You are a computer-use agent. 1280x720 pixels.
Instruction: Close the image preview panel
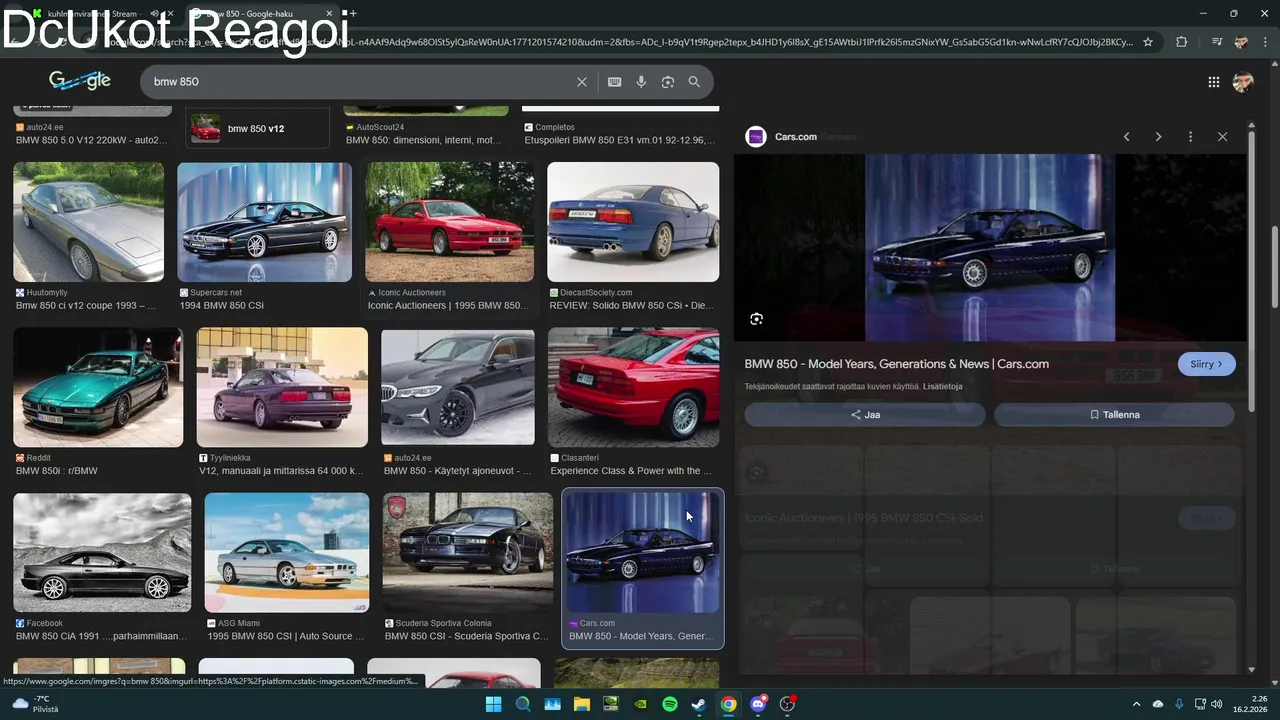point(1222,137)
